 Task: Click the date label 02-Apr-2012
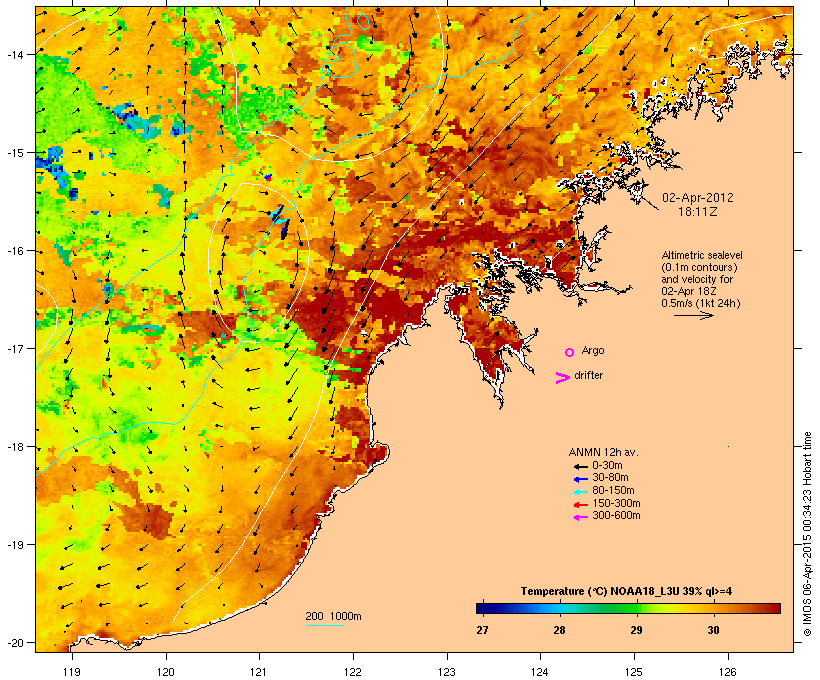[698, 198]
